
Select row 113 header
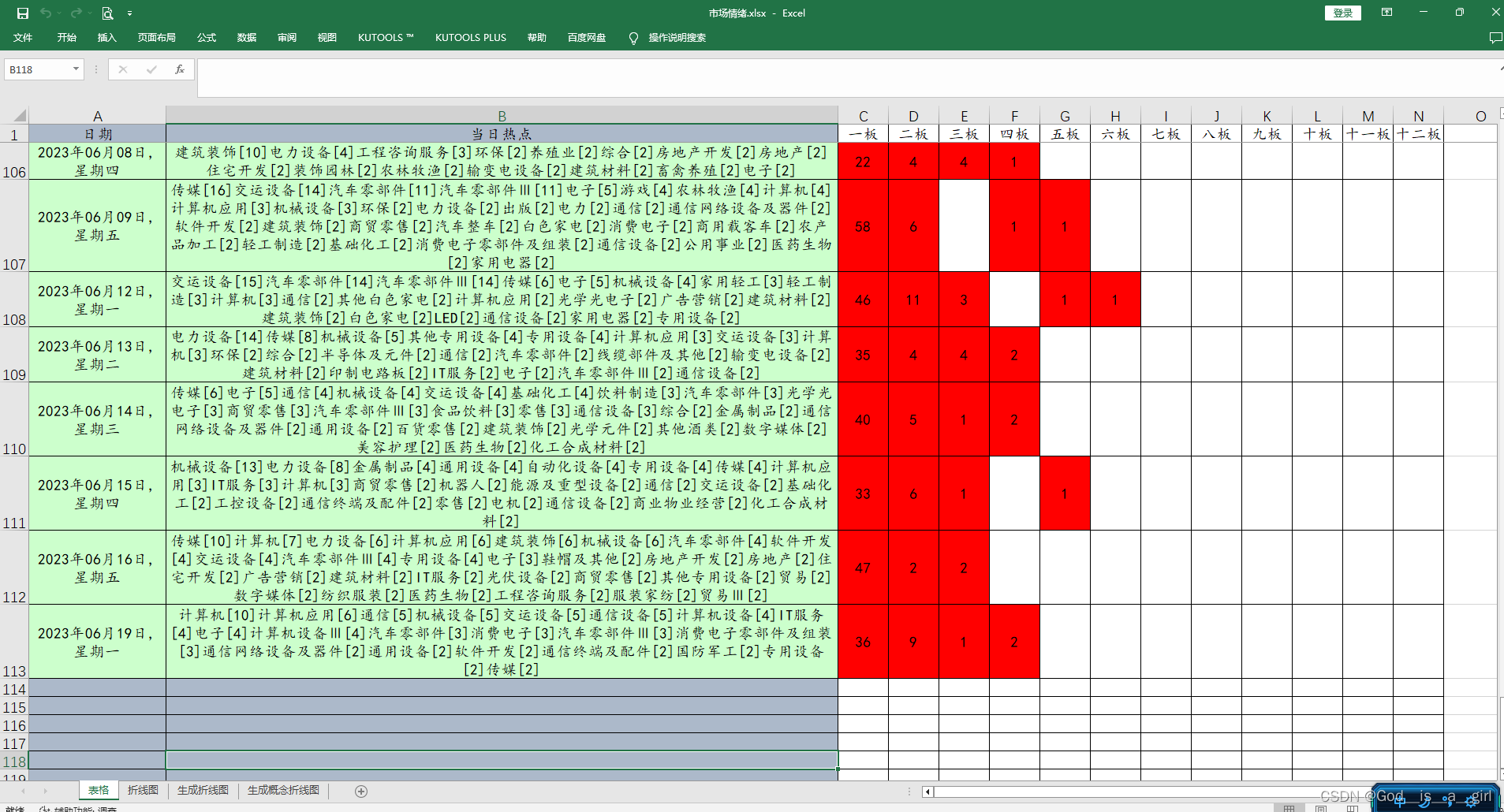pyautogui.click(x=14, y=642)
